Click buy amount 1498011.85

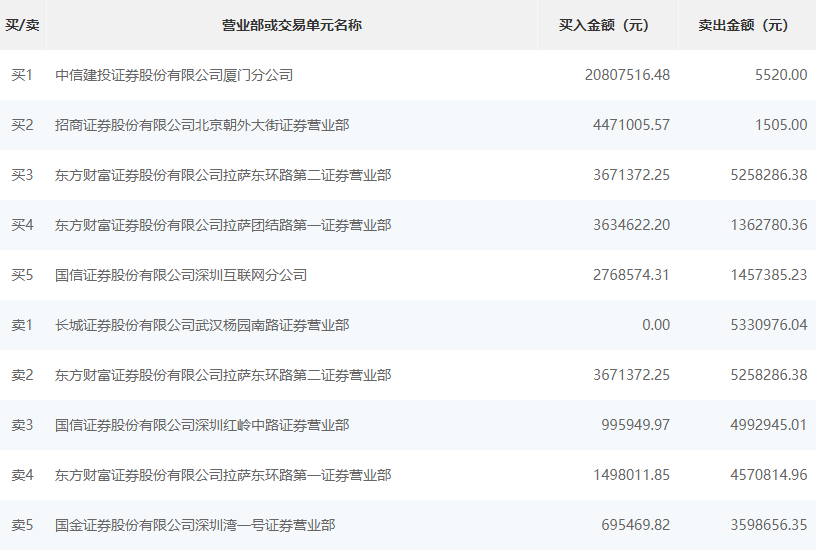(x=632, y=475)
